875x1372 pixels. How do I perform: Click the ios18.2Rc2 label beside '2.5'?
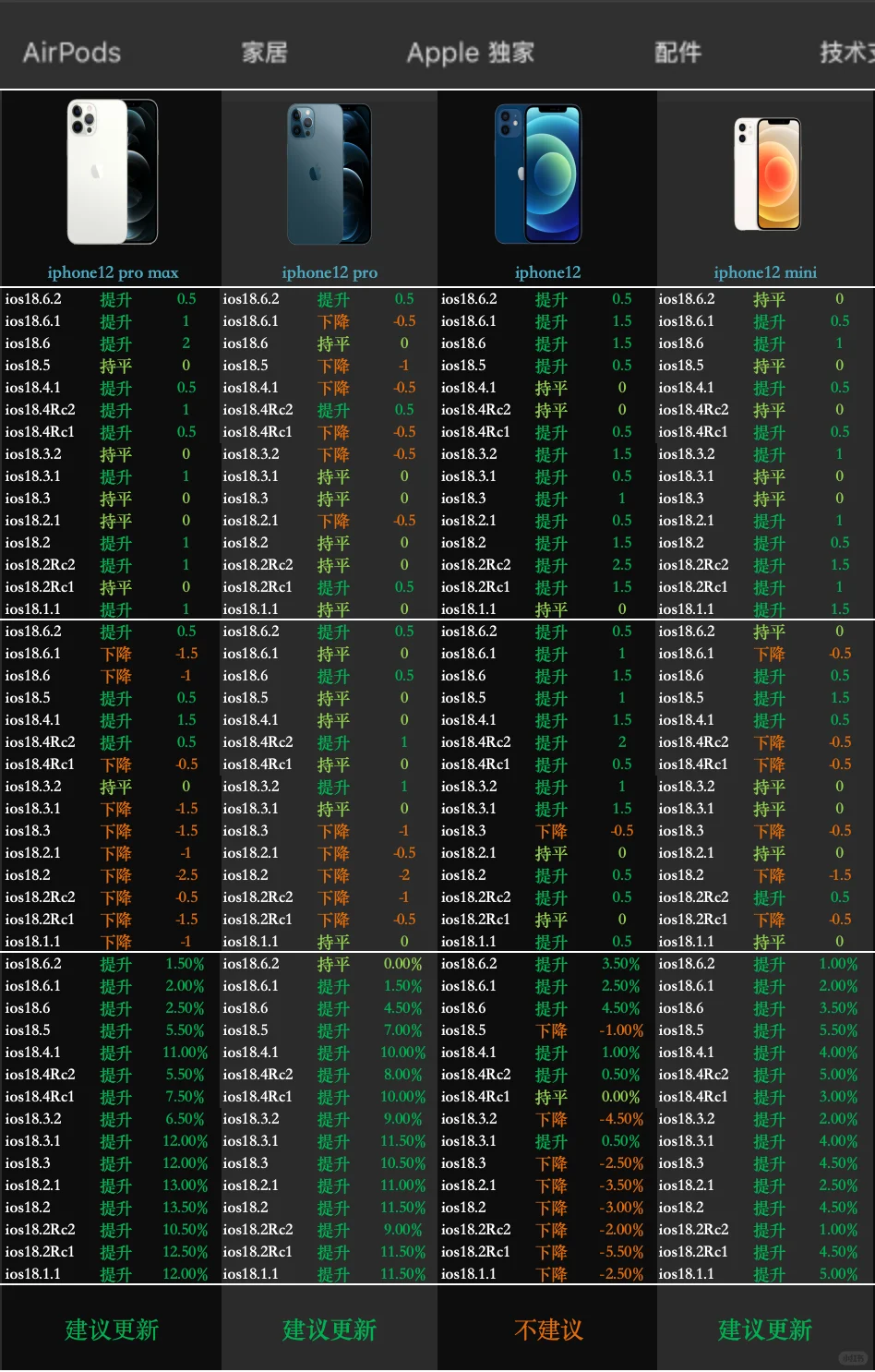tap(476, 565)
